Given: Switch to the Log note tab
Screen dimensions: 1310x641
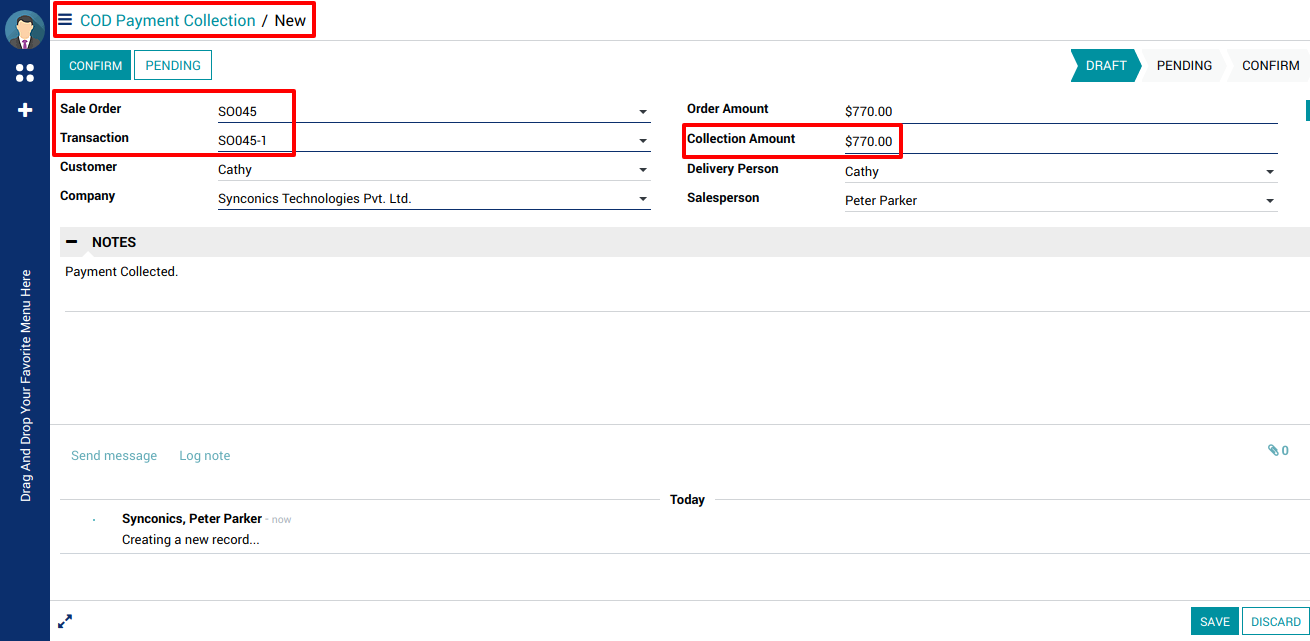Looking at the screenshot, I should point(204,456).
